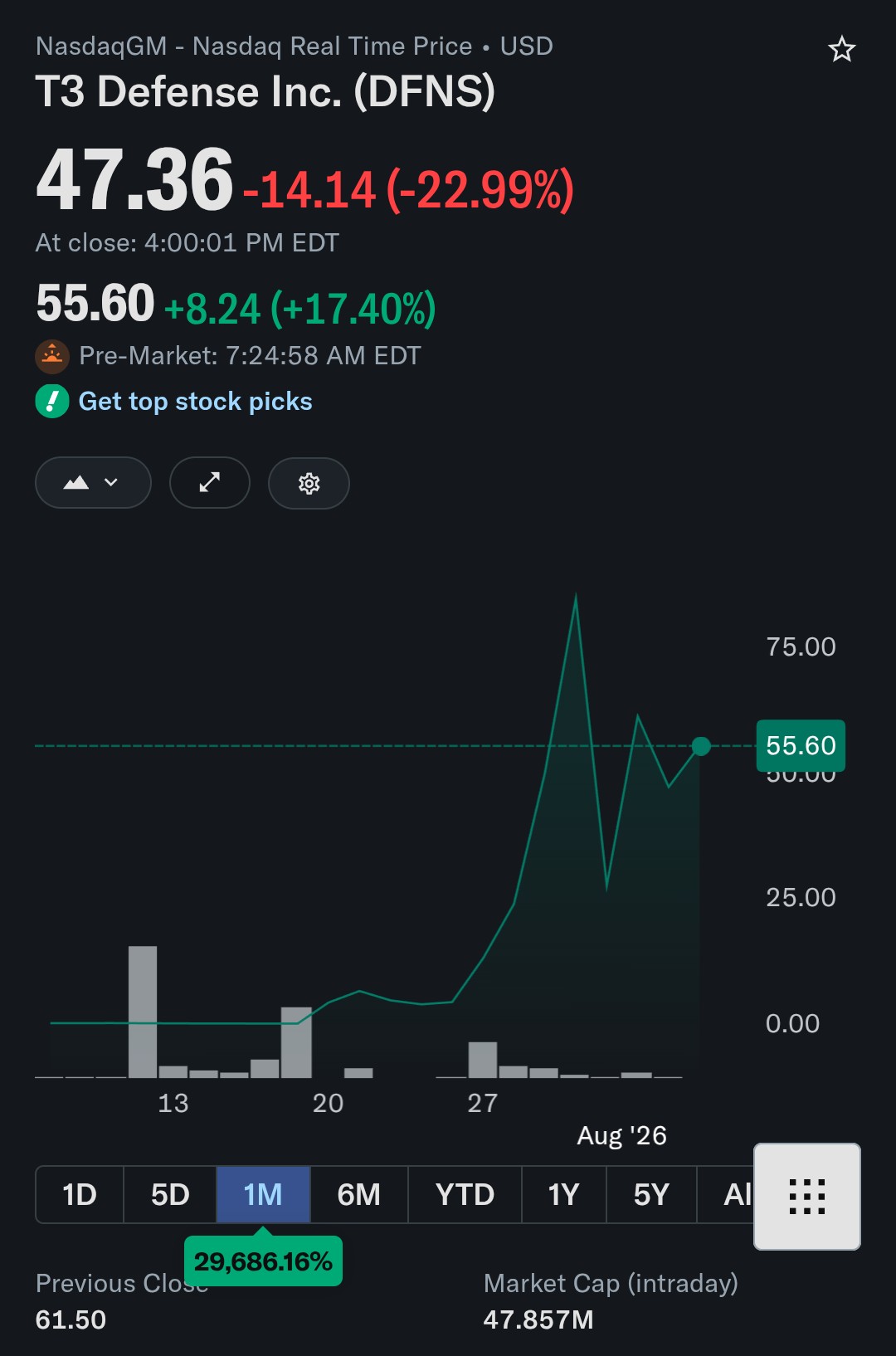The height and width of the screenshot is (1356, 896).
Task: Expand chart to fullscreen with arrows icon
Action: pos(210,482)
